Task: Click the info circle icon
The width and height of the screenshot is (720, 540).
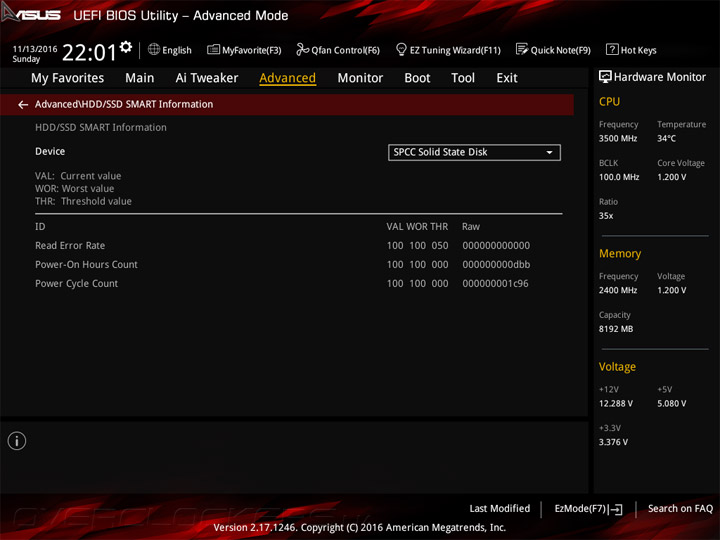Action: 17,441
